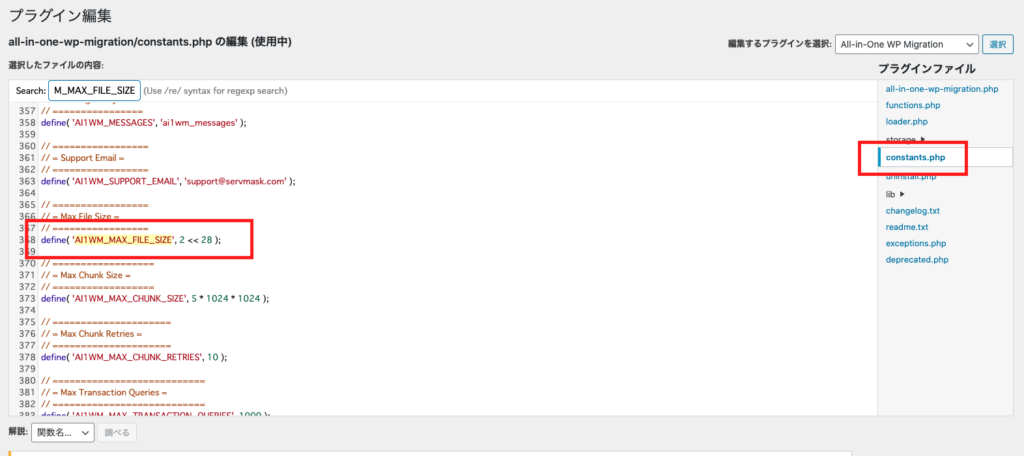Click the 調べる lookup button
Screen dimensions: 1024x456
pyautogui.click(x=118, y=432)
